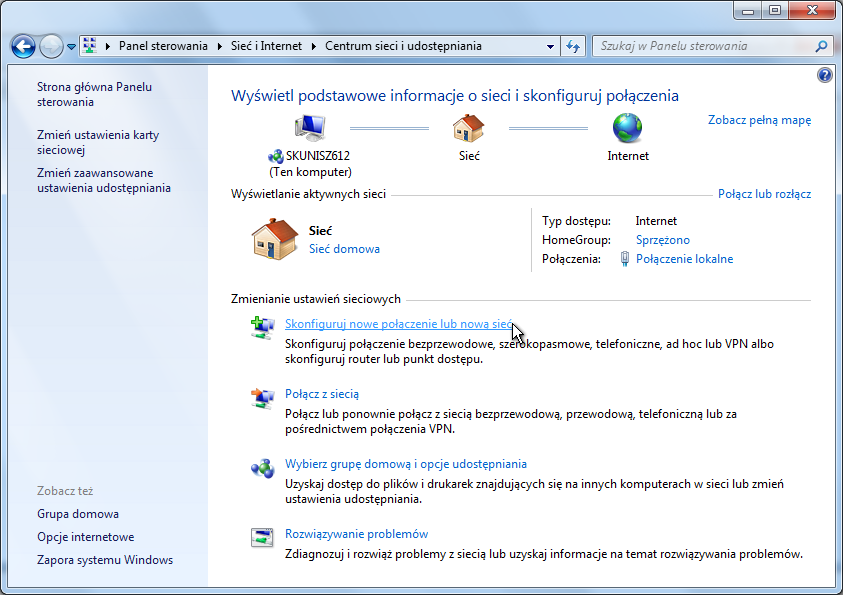Click the refresh button in address bar
Screen dimensions: 843x595
[x=573, y=46]
